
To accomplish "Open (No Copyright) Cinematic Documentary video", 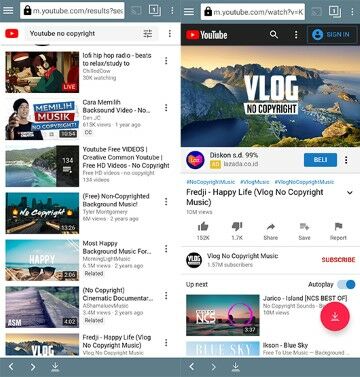I will [80, 307].
